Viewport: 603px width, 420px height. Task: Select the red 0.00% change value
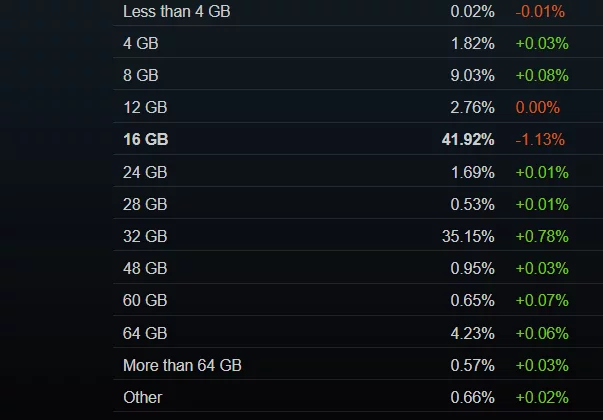tap(538, 107)
